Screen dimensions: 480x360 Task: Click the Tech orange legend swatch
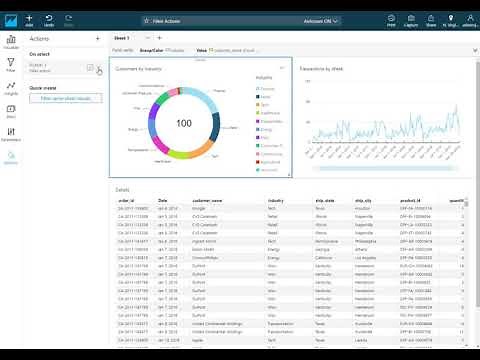click(258, 105)
